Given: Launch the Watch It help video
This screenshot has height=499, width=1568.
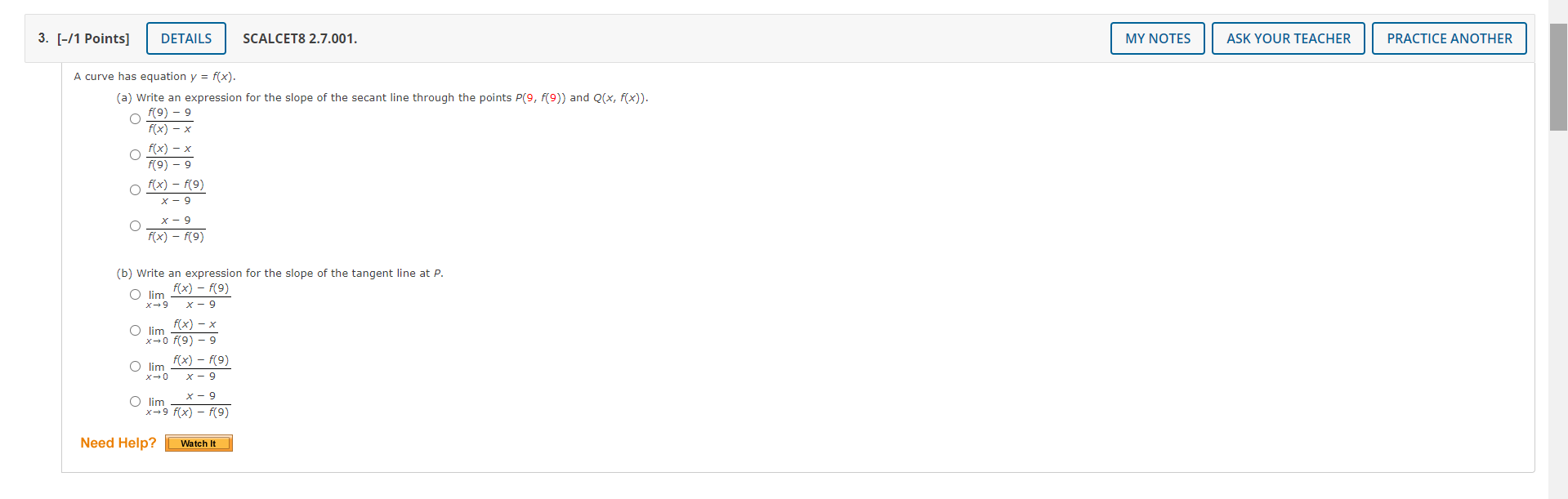Looking at the screenshot, I should click(199, 443).
